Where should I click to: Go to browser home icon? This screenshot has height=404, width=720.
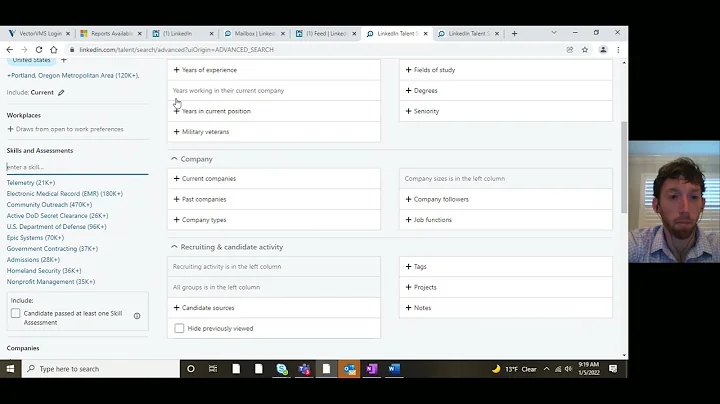[54, 50]
